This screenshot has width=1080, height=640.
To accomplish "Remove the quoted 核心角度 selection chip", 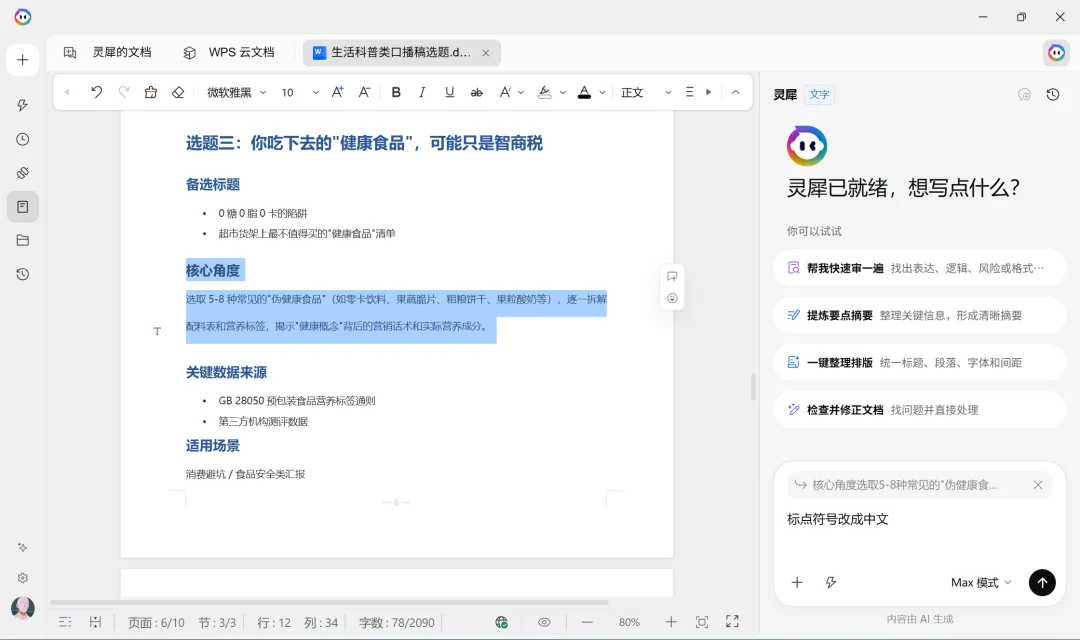I will (x=1038, y=485).
